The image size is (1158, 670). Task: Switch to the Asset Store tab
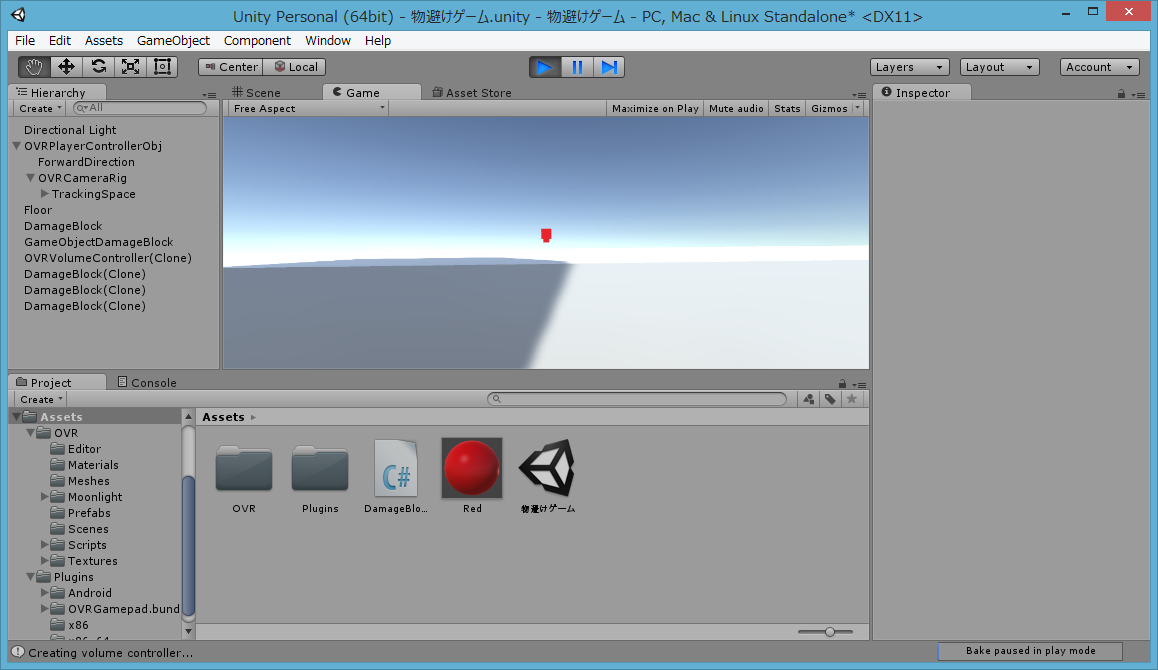pyautogui.click(x=473, y=92)
